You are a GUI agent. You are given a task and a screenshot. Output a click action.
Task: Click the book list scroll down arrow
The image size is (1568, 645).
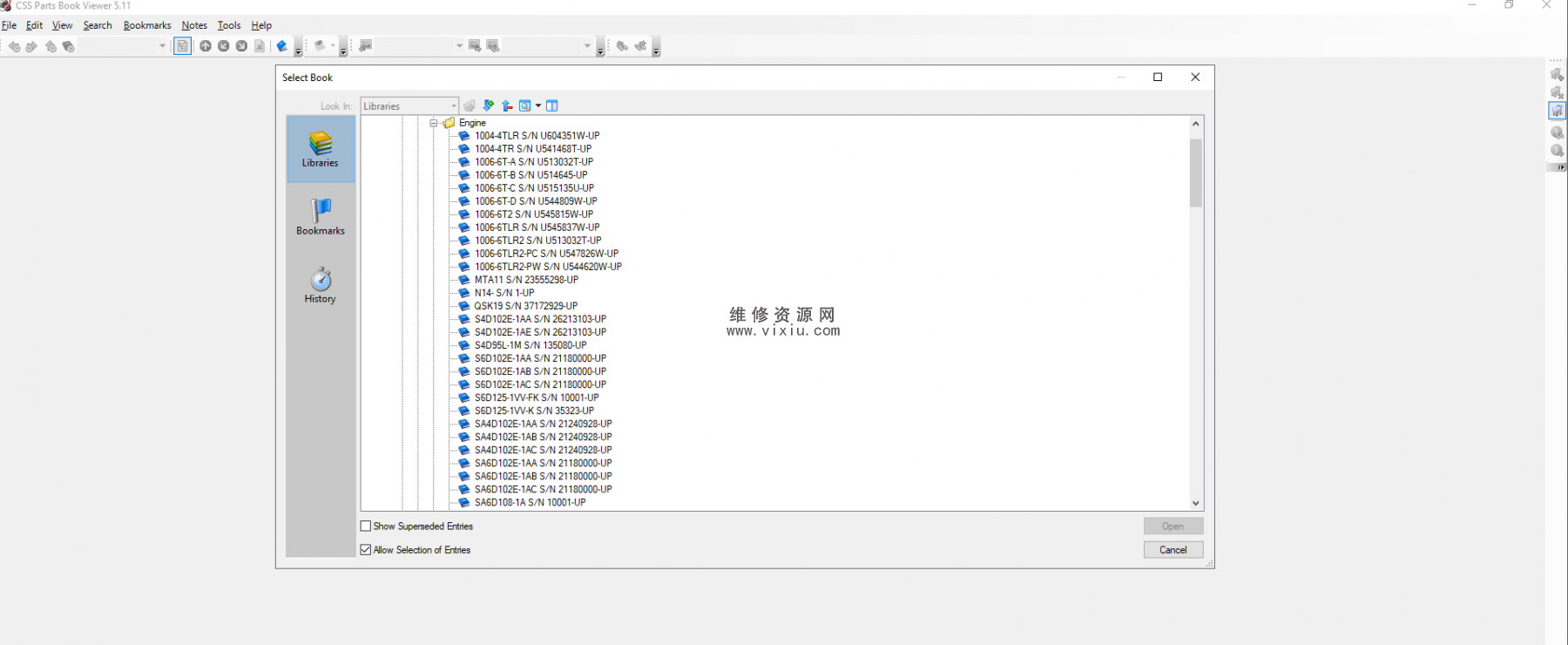click(x=1196, y=503)
